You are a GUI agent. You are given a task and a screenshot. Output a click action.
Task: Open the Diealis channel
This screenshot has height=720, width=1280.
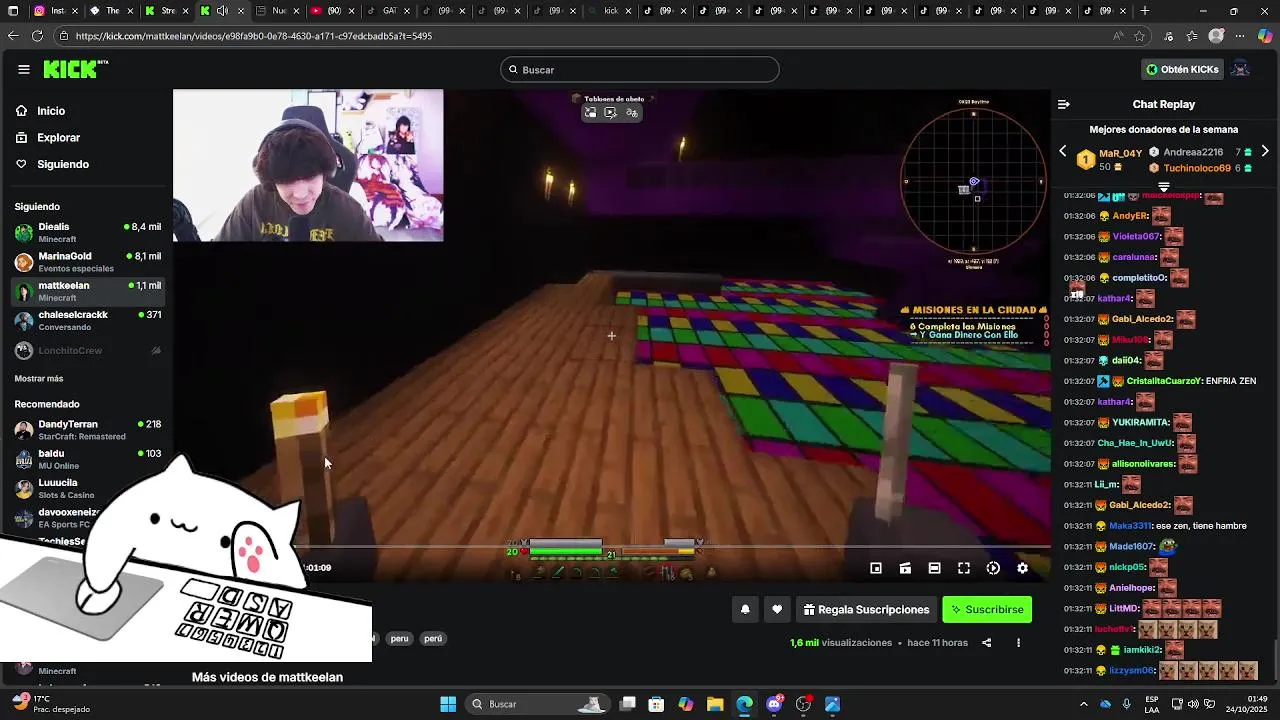[x=88, y=232]
